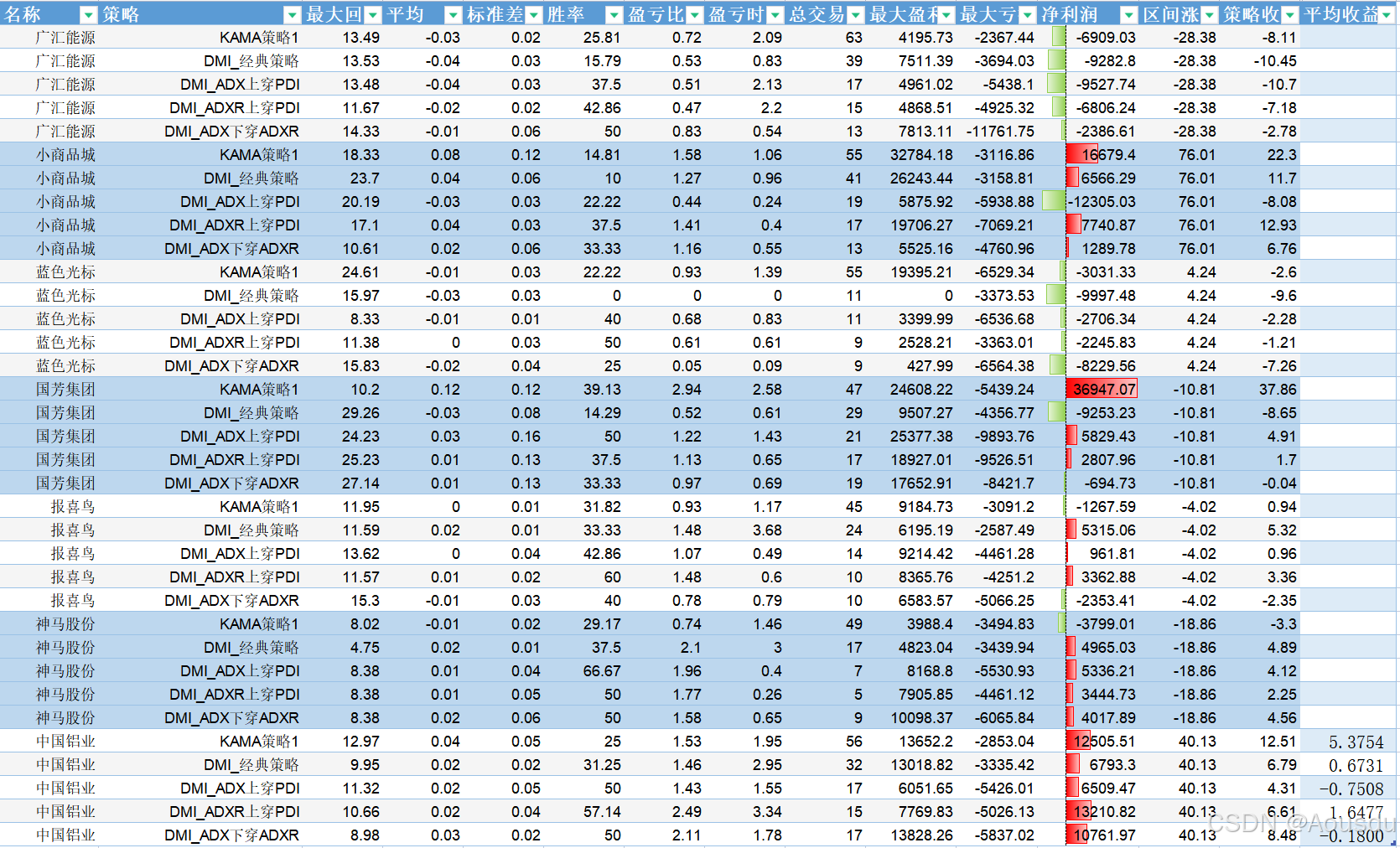Screen dimensions: 1400x848
Task: Open the 最大回 column filter dropdown
Action: 373,15
